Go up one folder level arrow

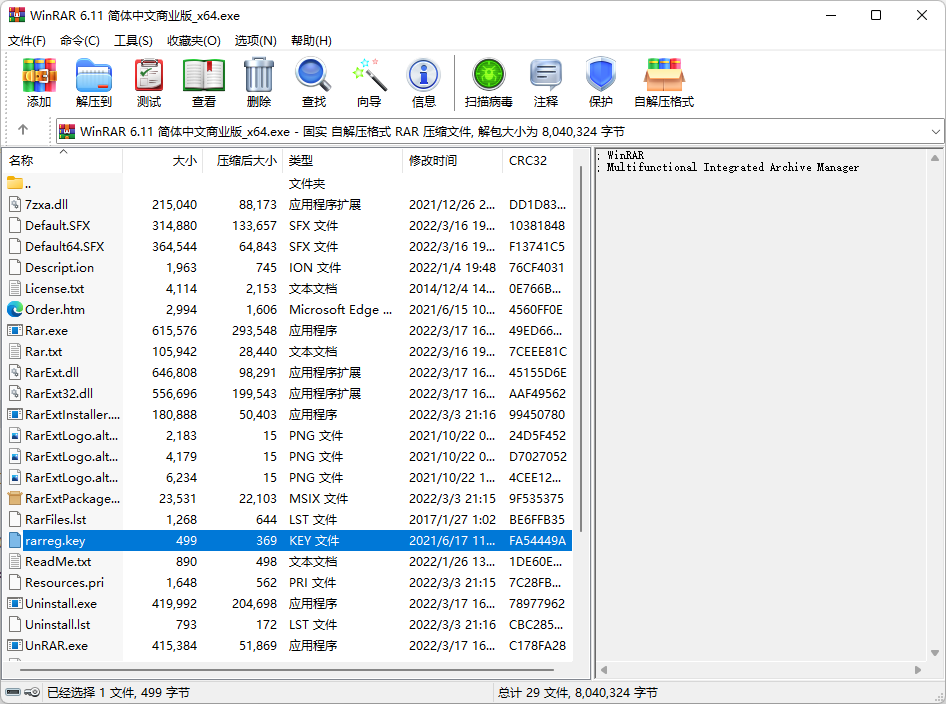pyautogui.click(x=23, y=130)
